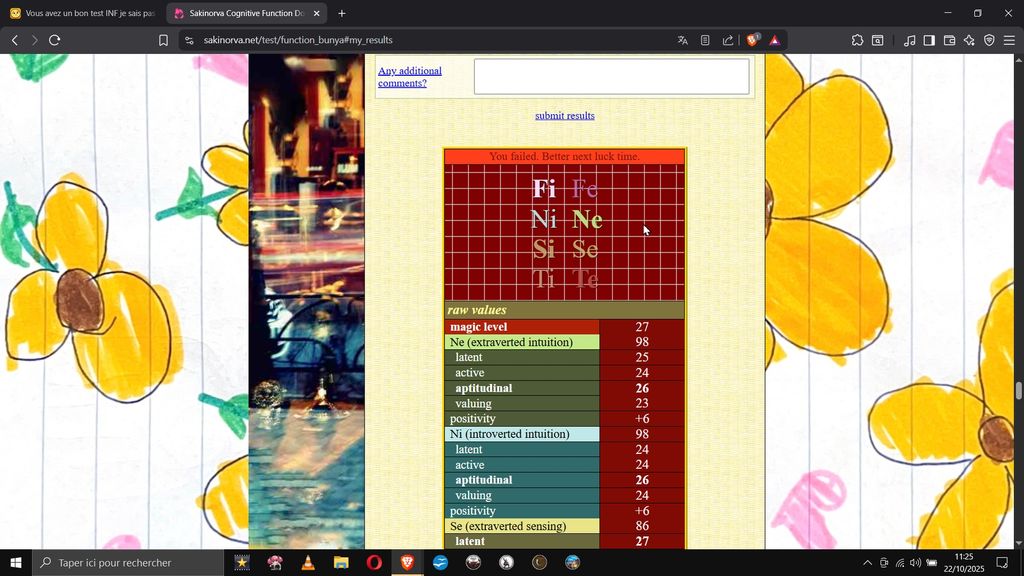
Task: Open the Brave VPN shield icon
Action: (x=989, y=40)
